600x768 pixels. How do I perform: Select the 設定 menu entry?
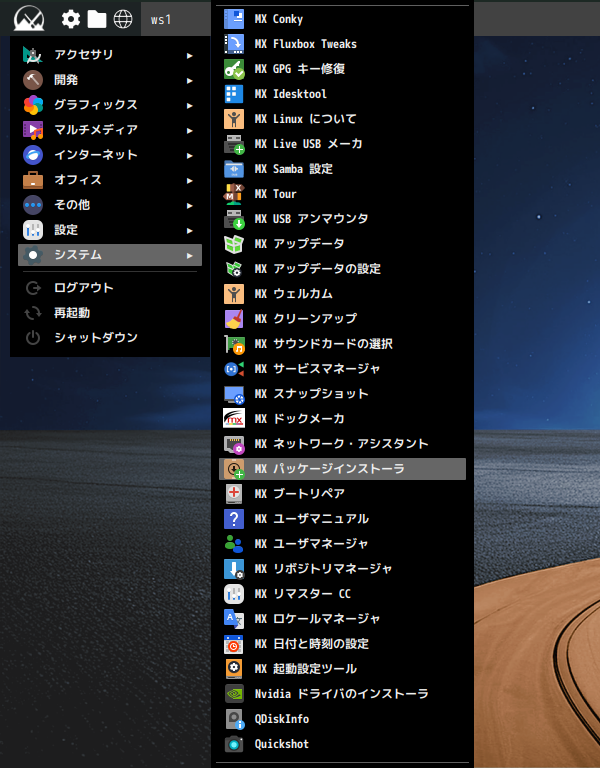(x=110, y=230)
